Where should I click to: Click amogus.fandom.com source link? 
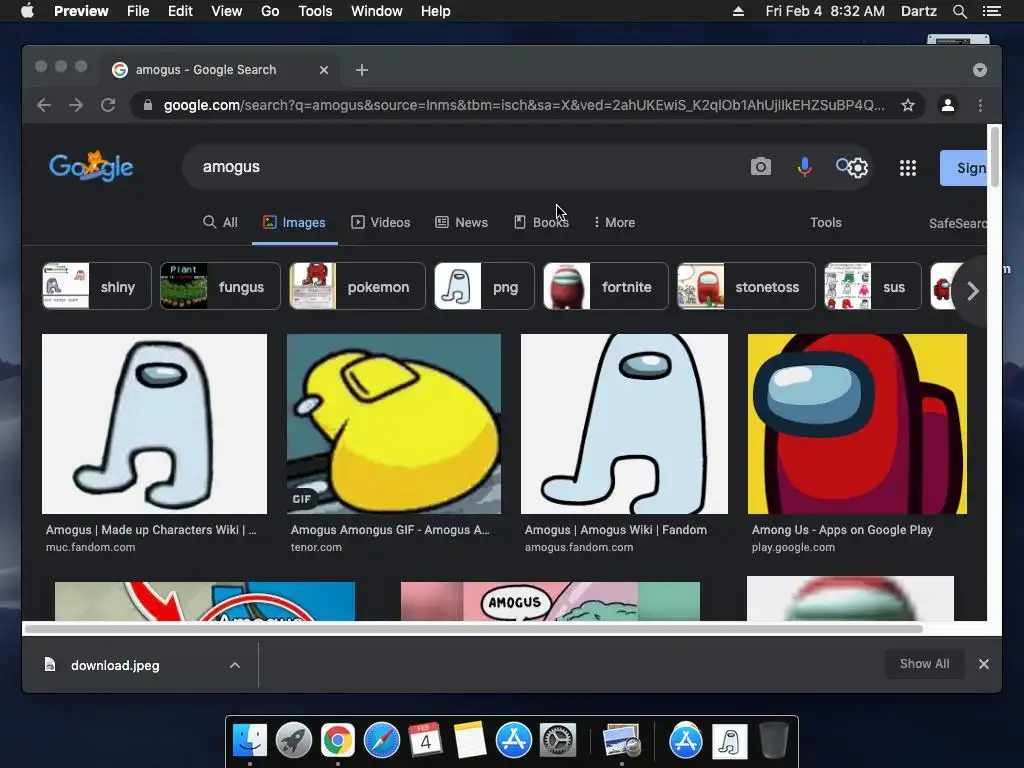pyautogui.click(x=579, y=547)
